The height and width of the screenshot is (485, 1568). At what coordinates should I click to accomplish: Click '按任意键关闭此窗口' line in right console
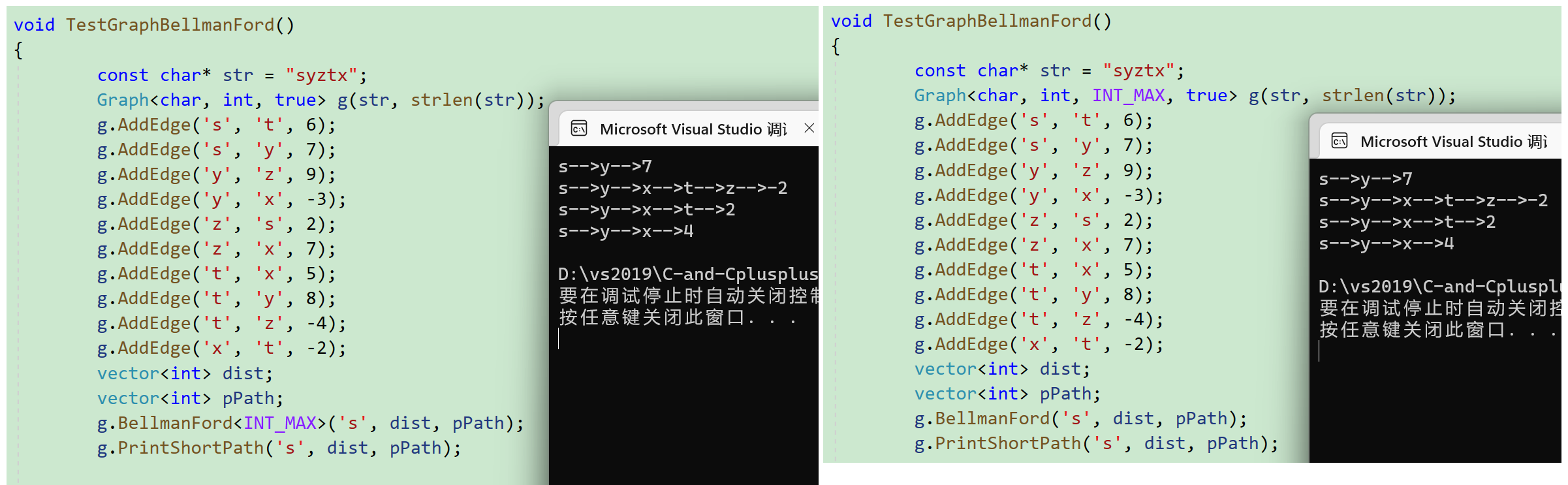pos(1438,330)
